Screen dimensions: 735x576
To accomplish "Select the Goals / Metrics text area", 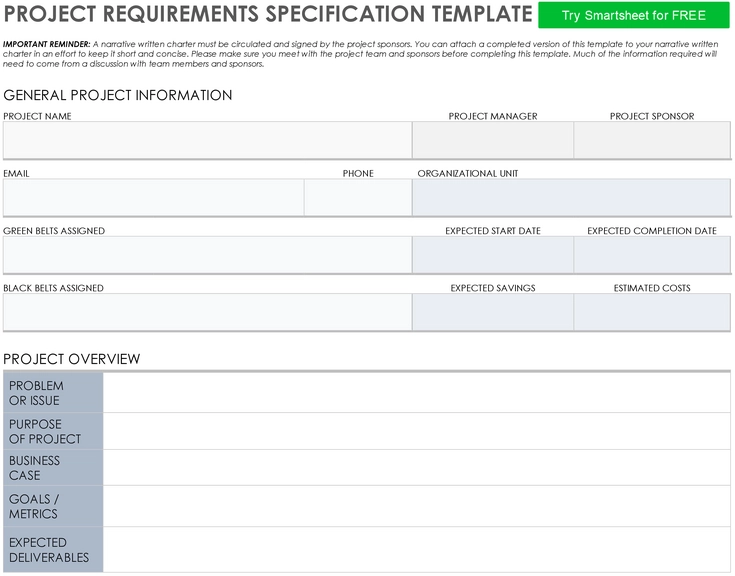I will 417,506.
